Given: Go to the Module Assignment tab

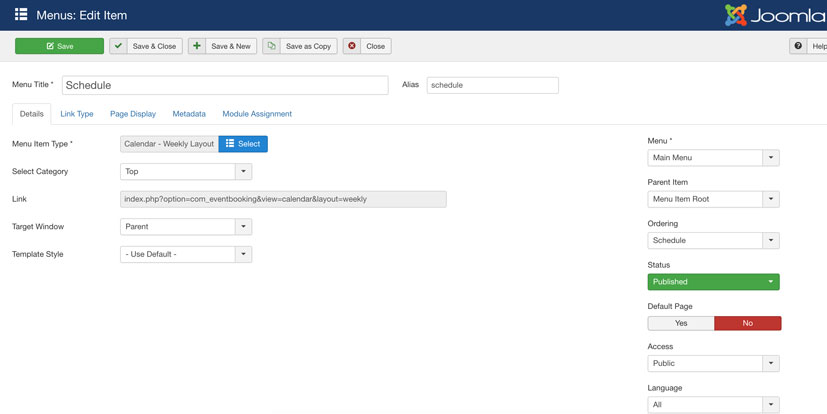Looking at the screenshot, I should [257, 114].
